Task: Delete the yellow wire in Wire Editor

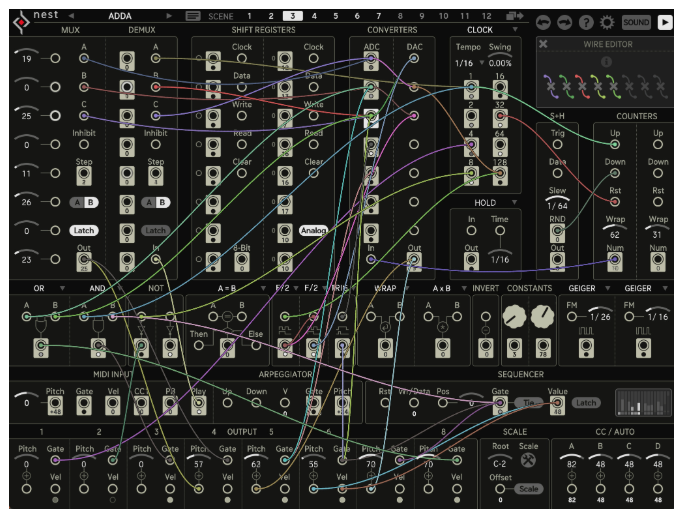Action: click(598, 86)
